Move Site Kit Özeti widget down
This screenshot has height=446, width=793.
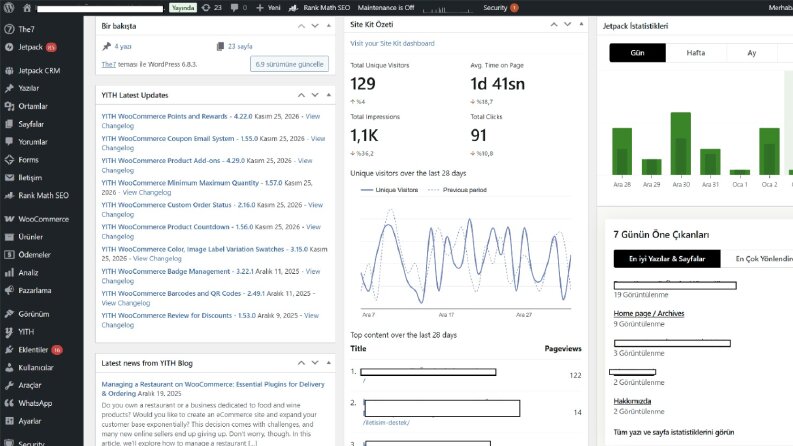click(x=567, y=24)
